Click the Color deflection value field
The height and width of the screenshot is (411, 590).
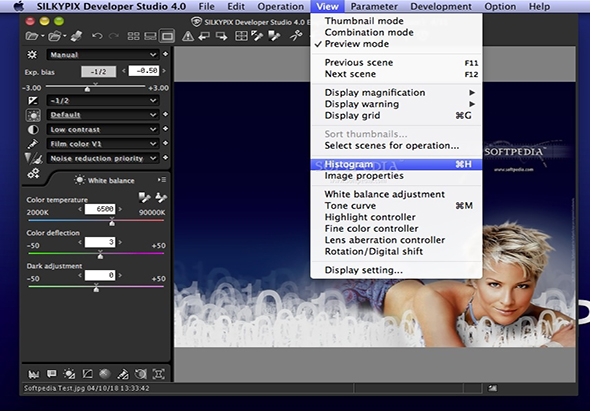(x=100, y=242)
